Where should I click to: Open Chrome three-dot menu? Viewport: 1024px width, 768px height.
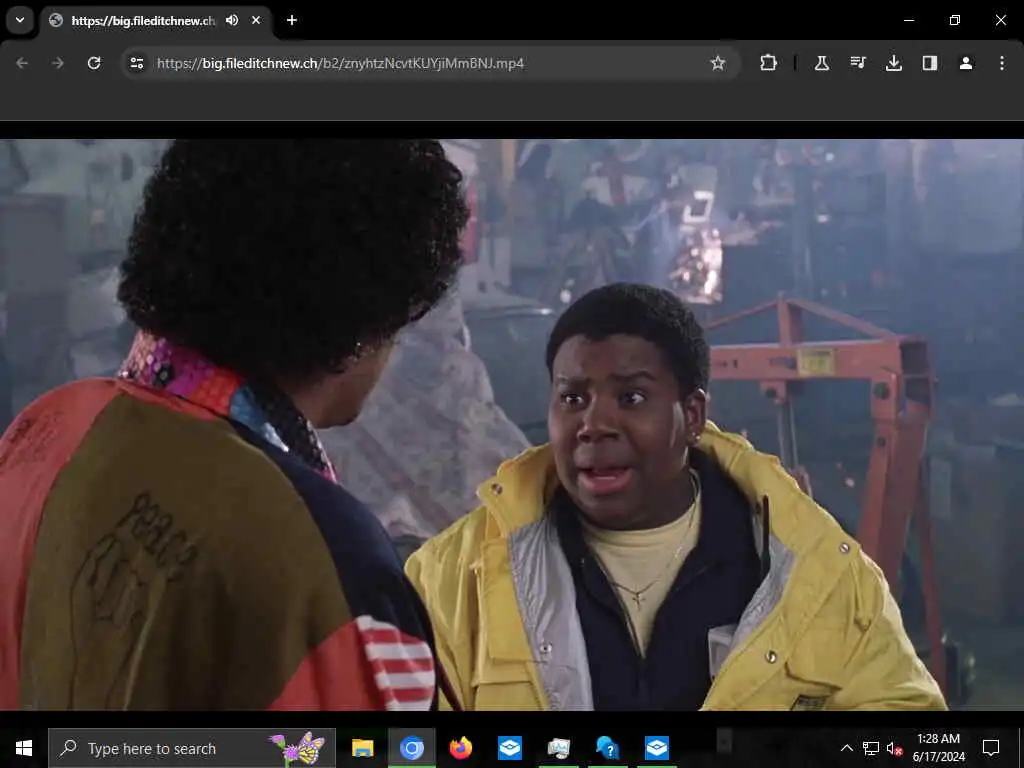tap(1002, 63)
